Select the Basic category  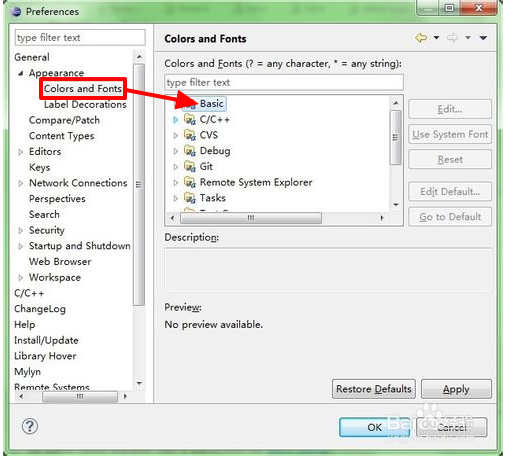(x=212, y=104)
